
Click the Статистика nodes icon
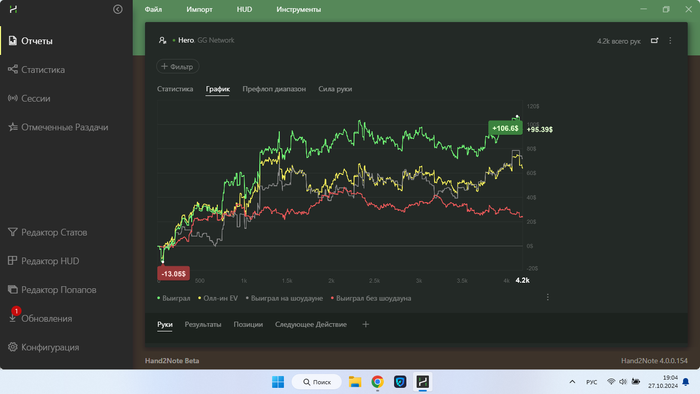point(12,69)
